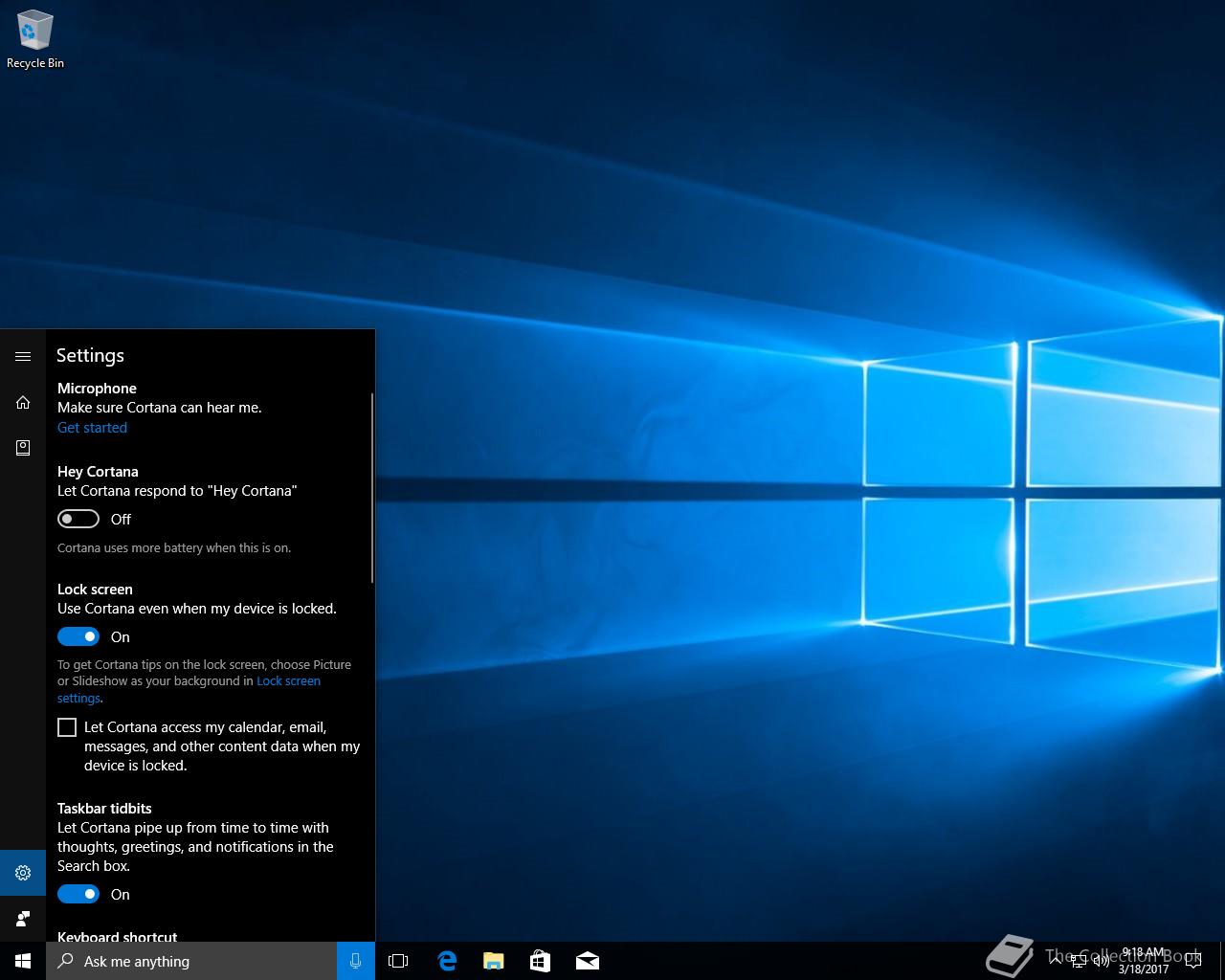Open the Cortana hamburger menu

pyautogui.click(x=23, y=356)
